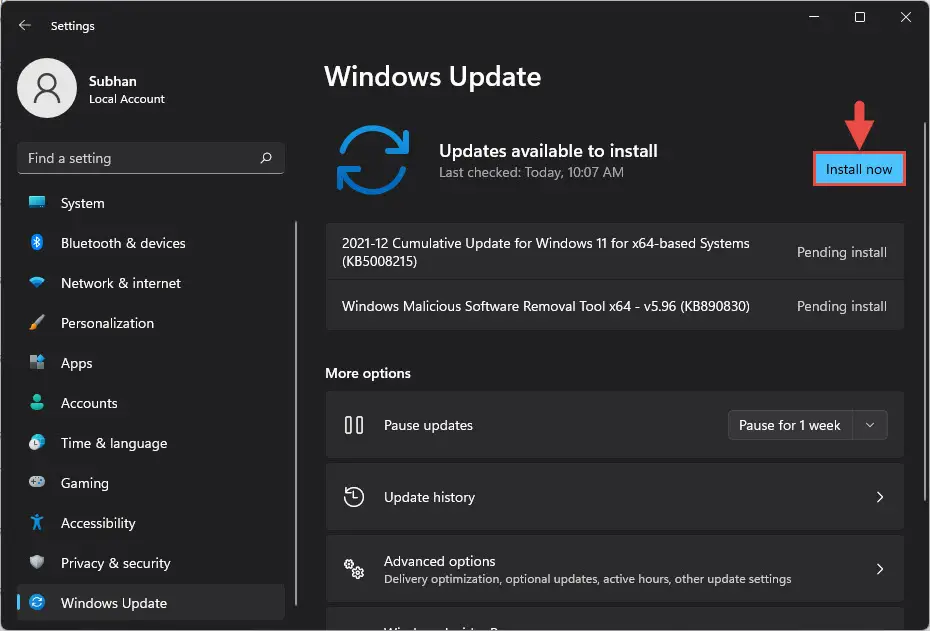Click the Windows Update sidebar icon
This screenshot has width=930, height=631.
tap(37, 603)
